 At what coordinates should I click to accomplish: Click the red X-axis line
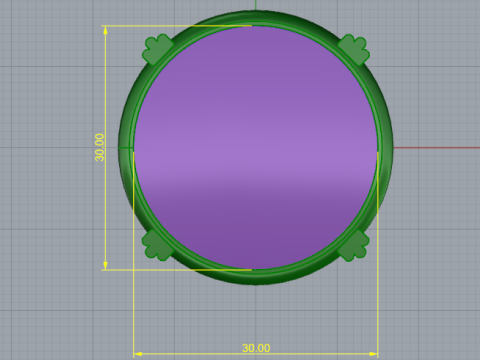(x=437, y=147)
